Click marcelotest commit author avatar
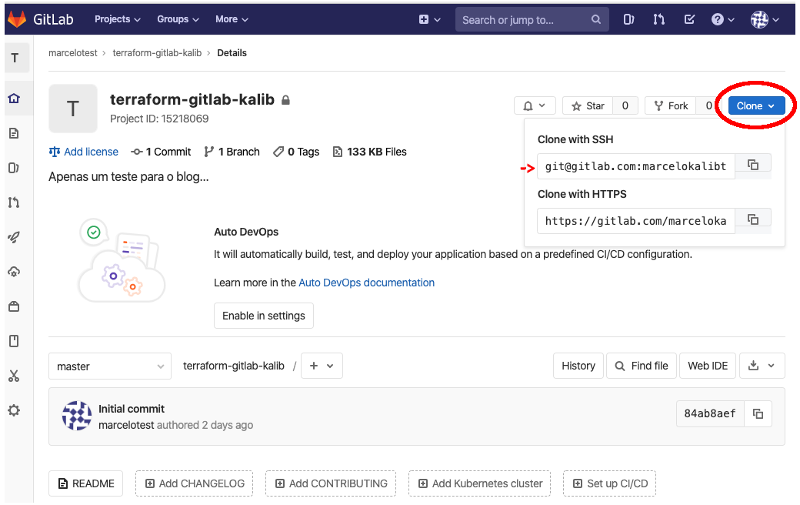 pyautogui.click(x=77, y=416)
